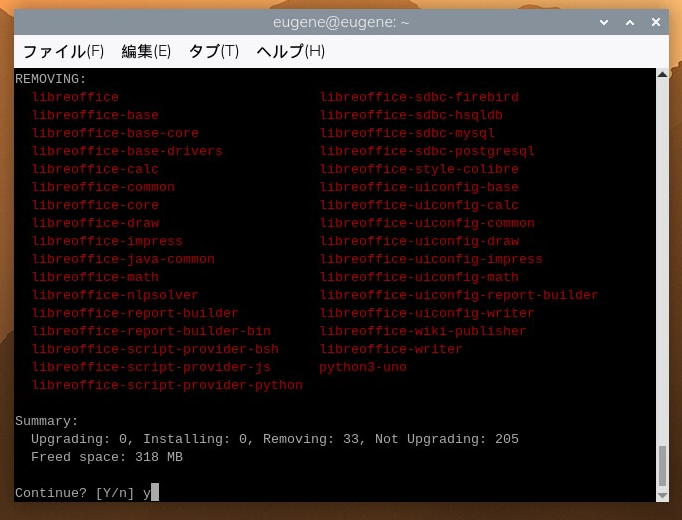Click the package libreoffice-common
The width and height of the screenshot is (682, 520).
pos(103,187)
